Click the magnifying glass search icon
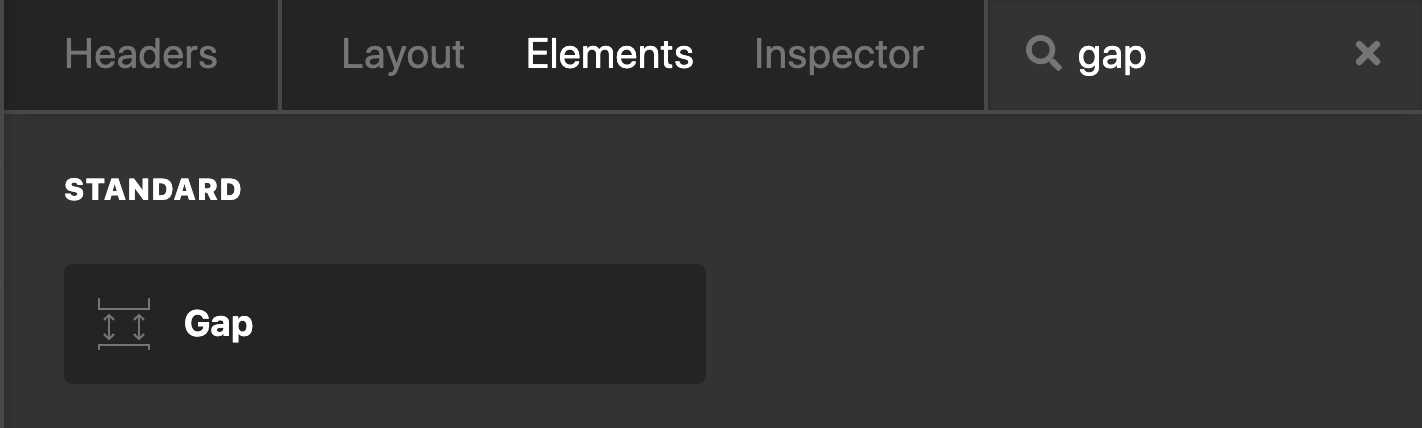This screenshot has width=1422, height=428. coord(1044,54)
